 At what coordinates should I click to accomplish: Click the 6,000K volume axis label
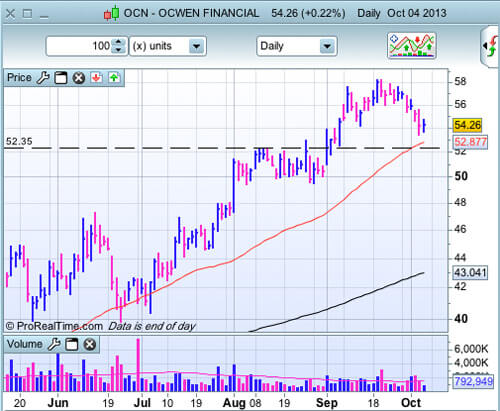[471, 349]
